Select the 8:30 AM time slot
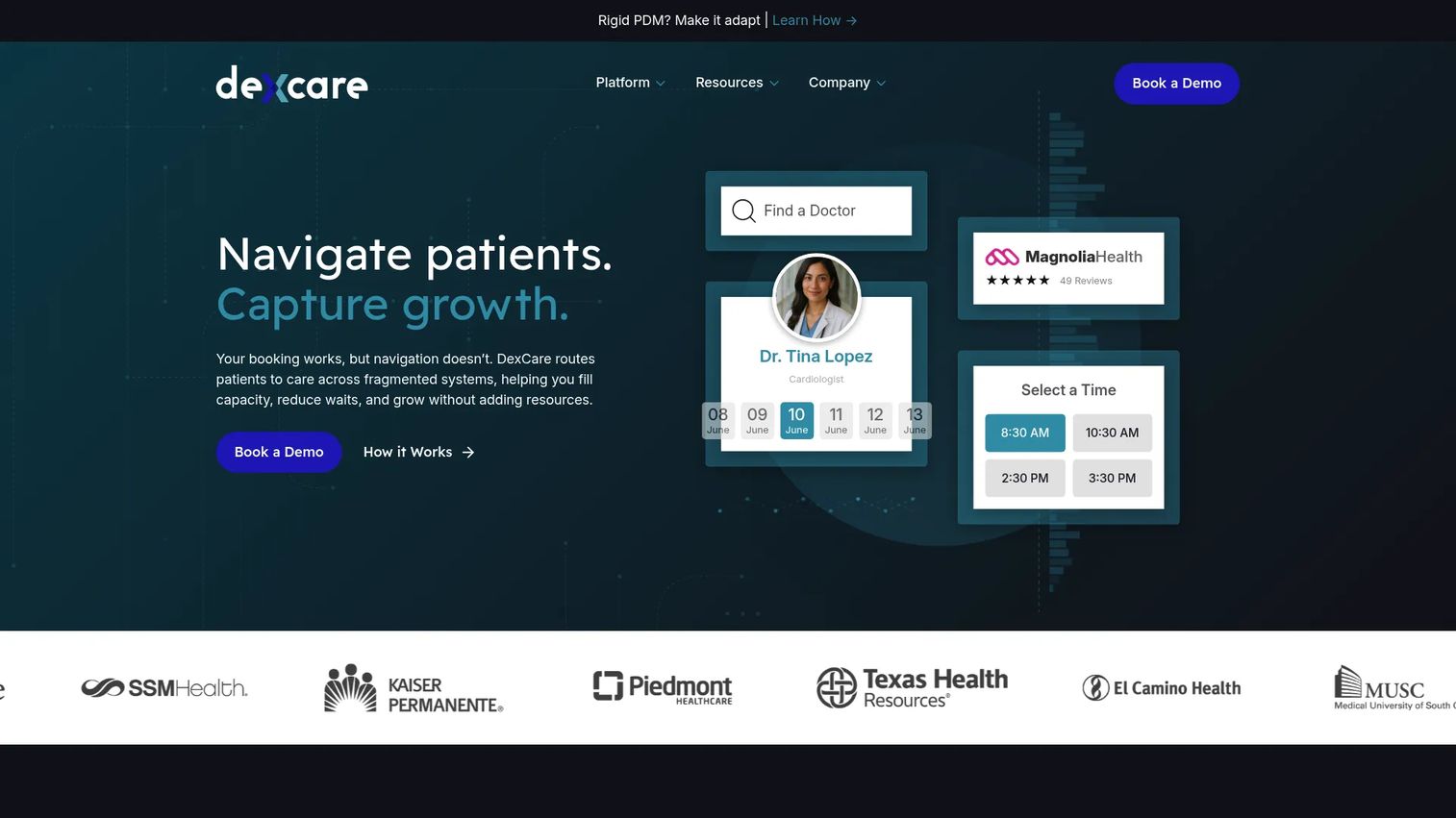Image resolution: width=1456 pixels, height=818 pixels. click(1025, 433)
